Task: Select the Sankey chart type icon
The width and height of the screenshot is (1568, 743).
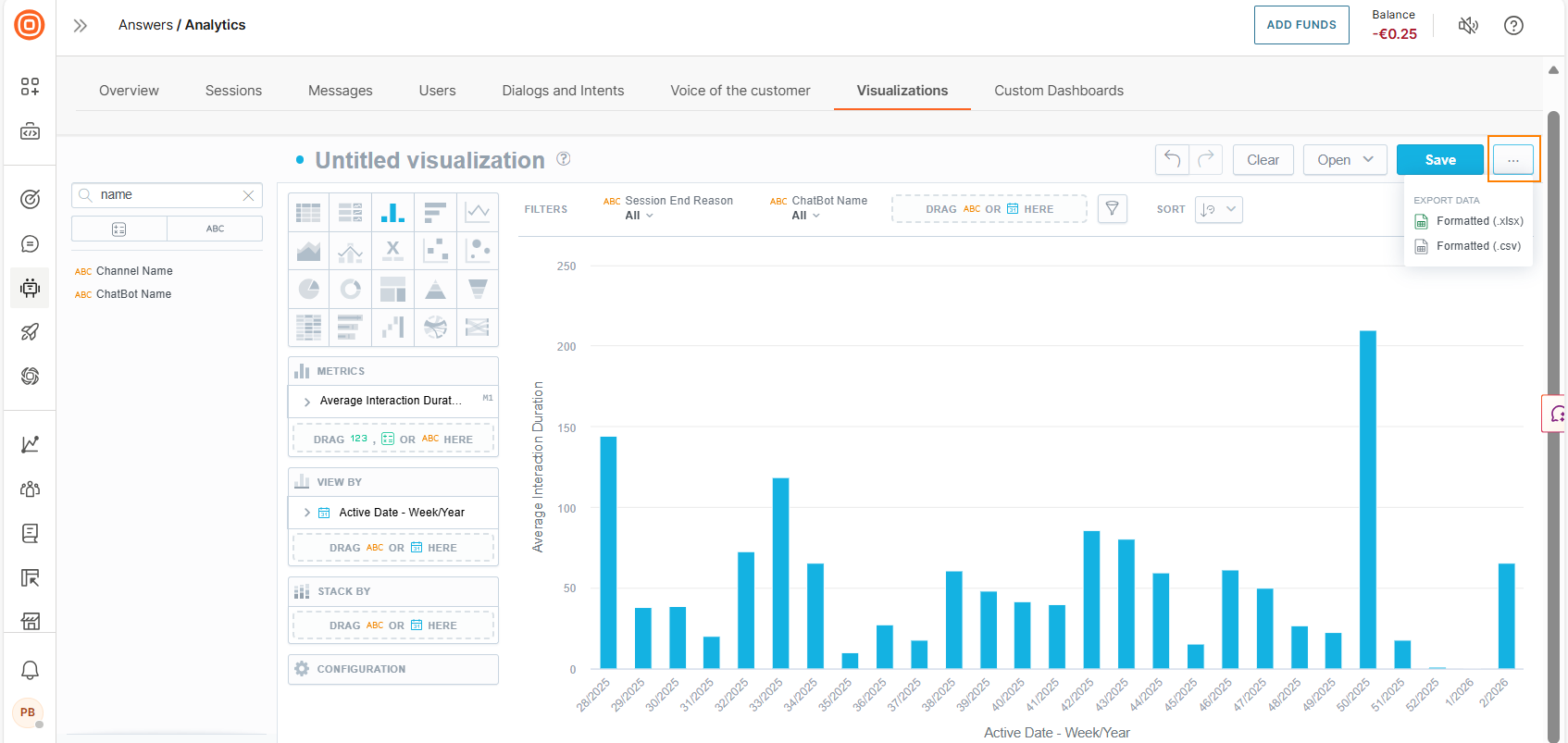Action: (478, 327)
